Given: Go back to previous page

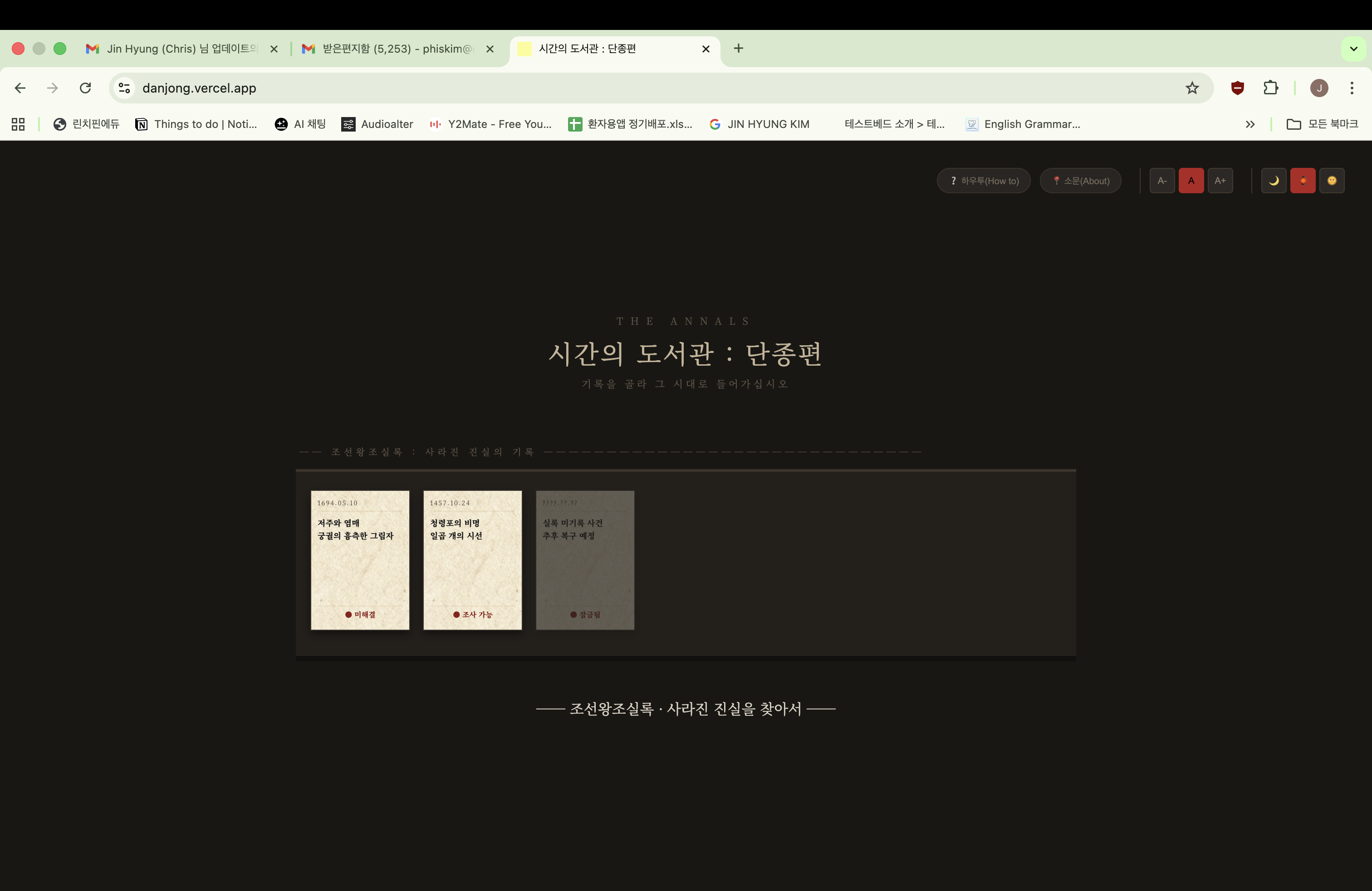Looking at the screenshot, I should coord(20,88).
